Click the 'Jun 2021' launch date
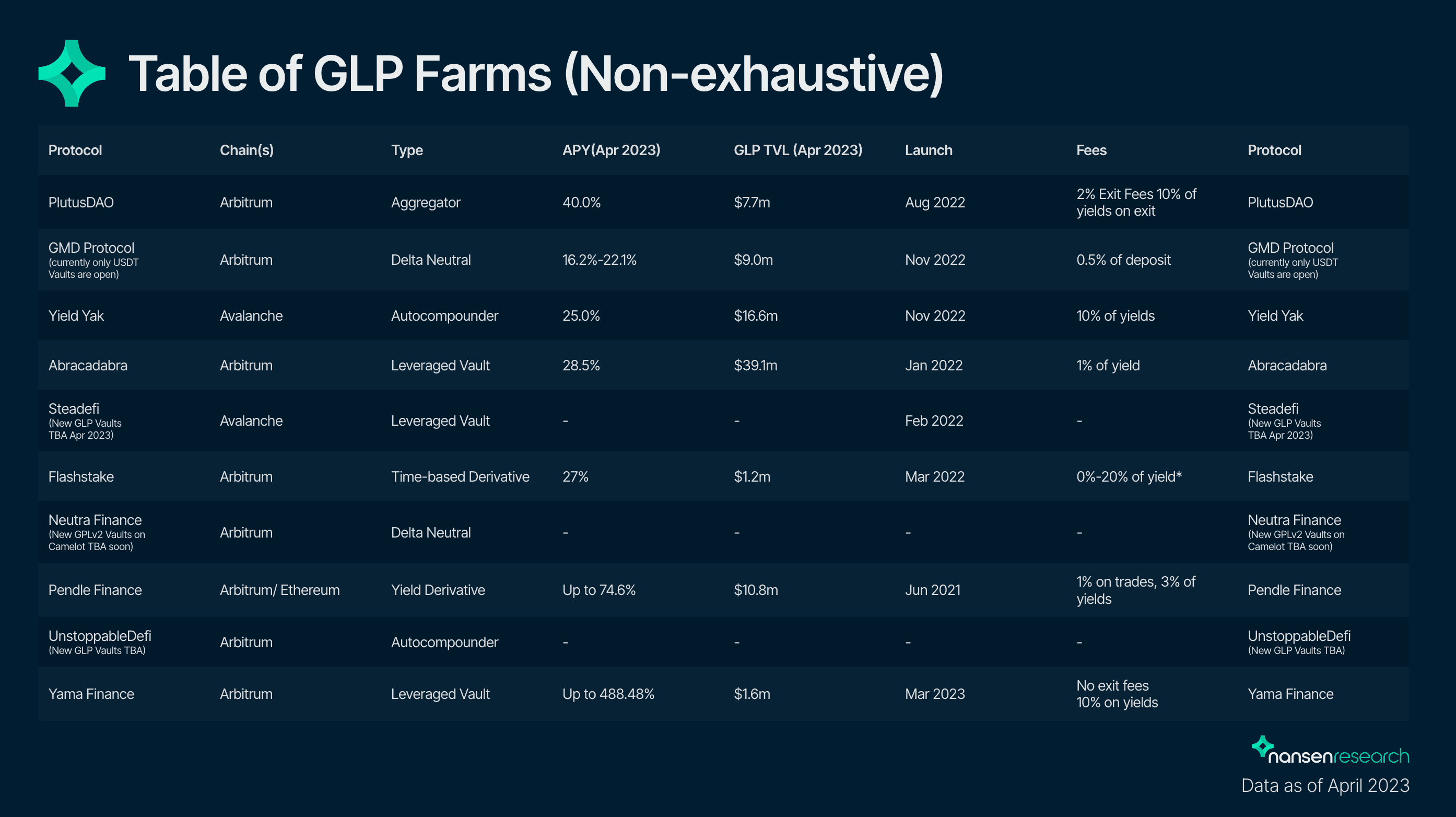Image resolution: width=1456 pixels, height=817 pixels. tap(933, 590)
